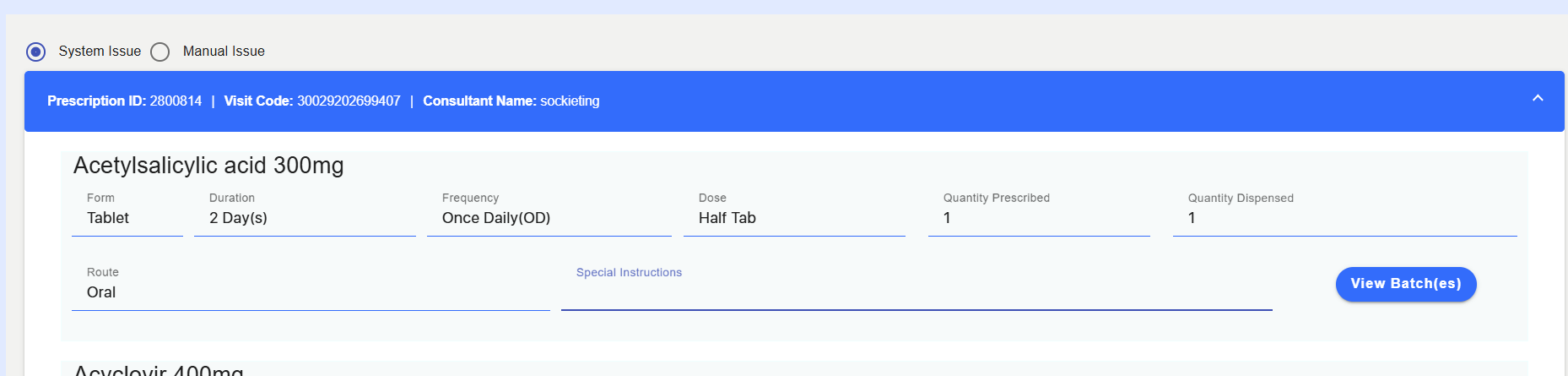
Task: Click the Quantity Prescribed field
Action: (1039, 218)
